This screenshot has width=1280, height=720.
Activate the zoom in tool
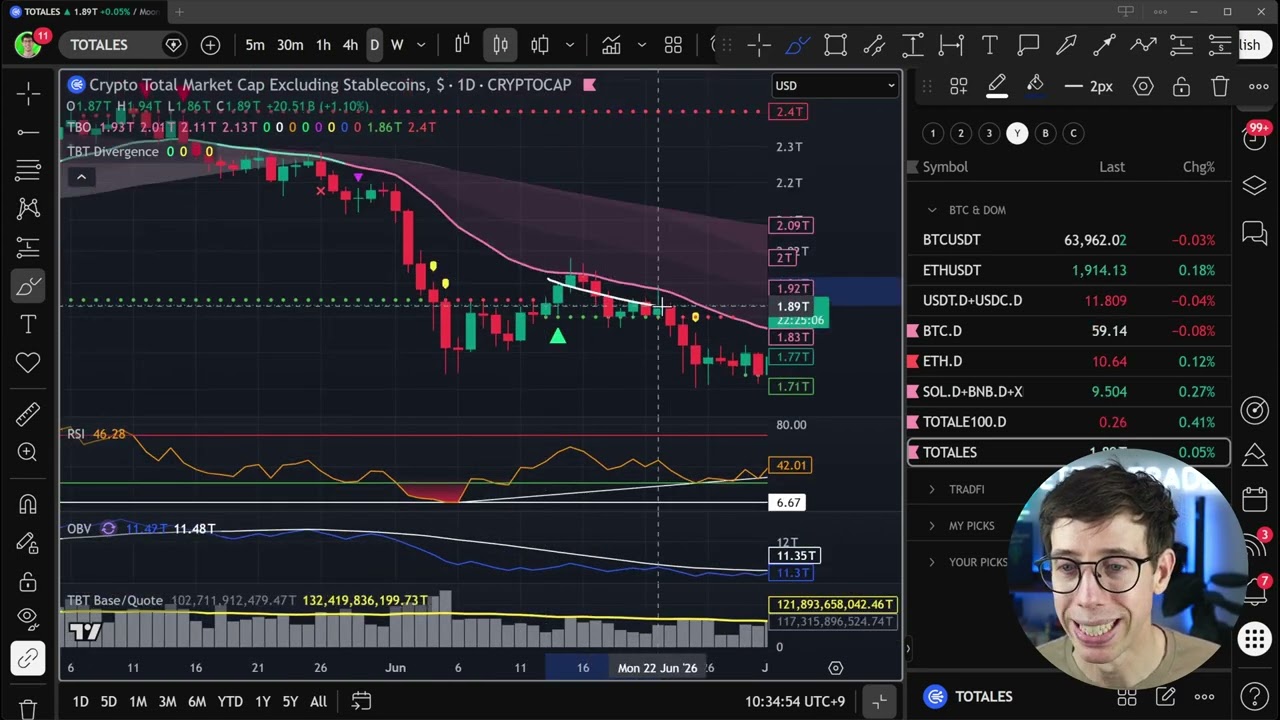(28, 452)
